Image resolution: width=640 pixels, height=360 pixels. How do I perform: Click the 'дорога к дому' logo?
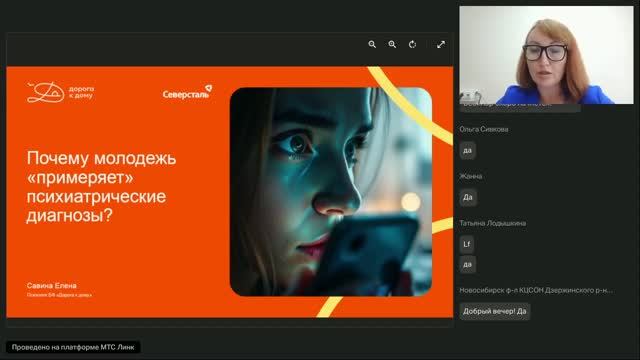point(60,92)
